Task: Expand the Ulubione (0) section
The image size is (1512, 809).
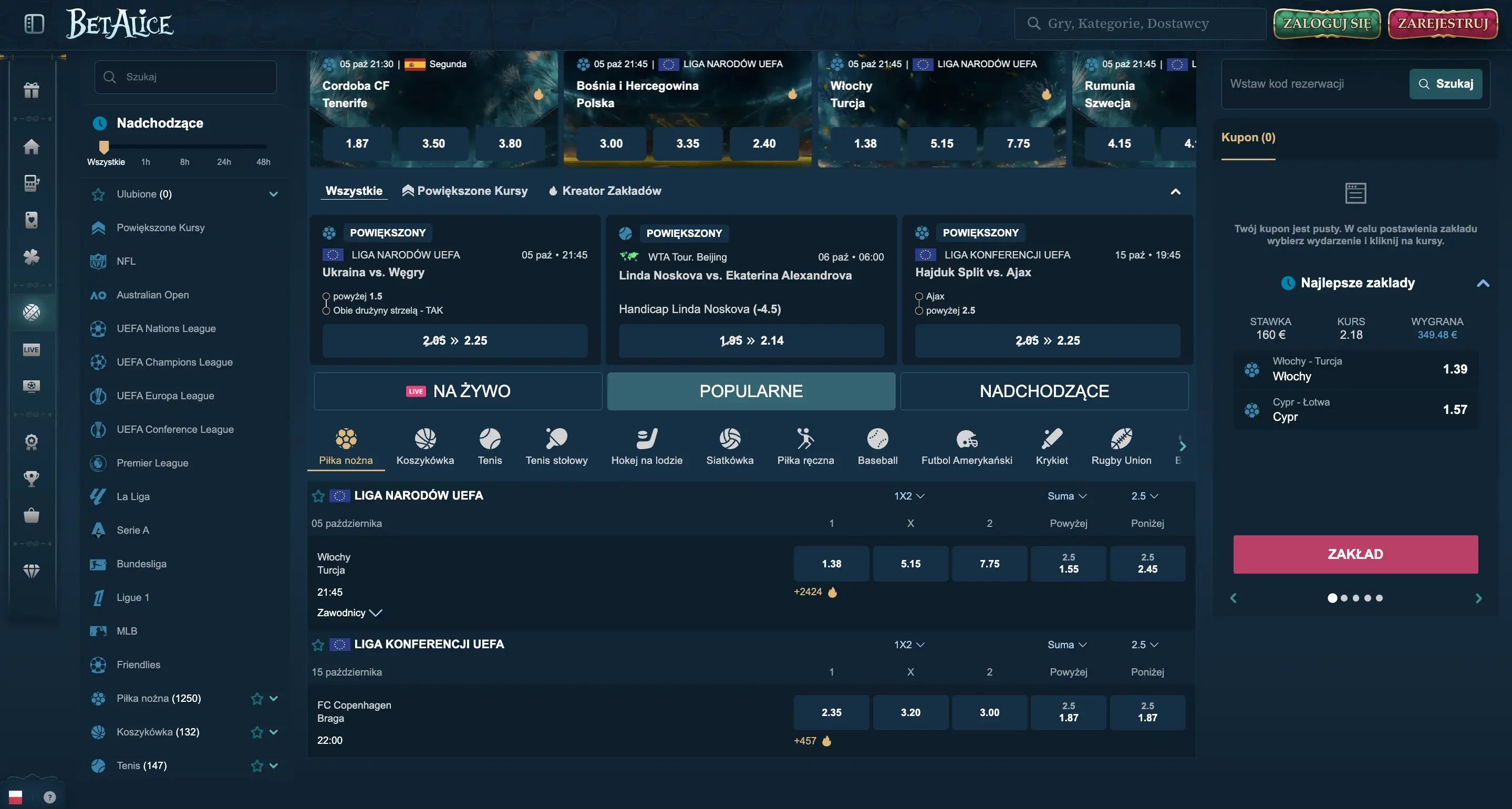Action: pos(274,194)
